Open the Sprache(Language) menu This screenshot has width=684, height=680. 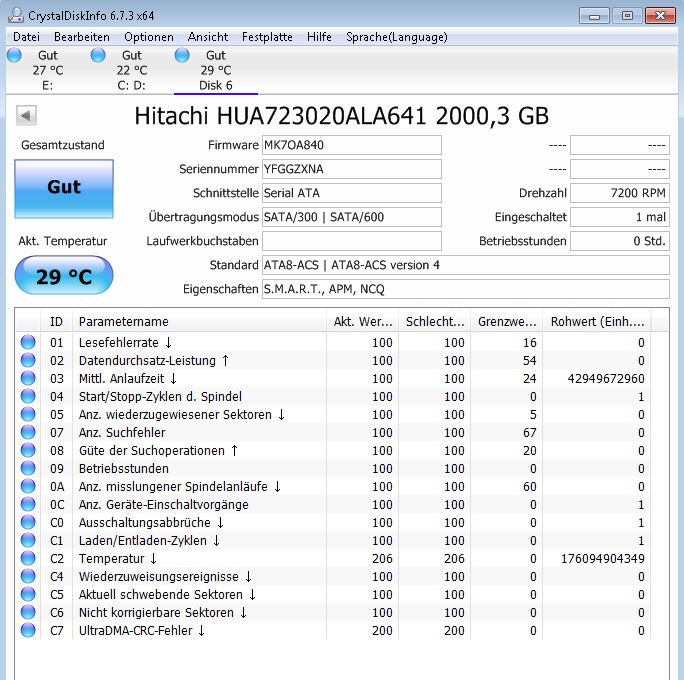pos(397,37)
